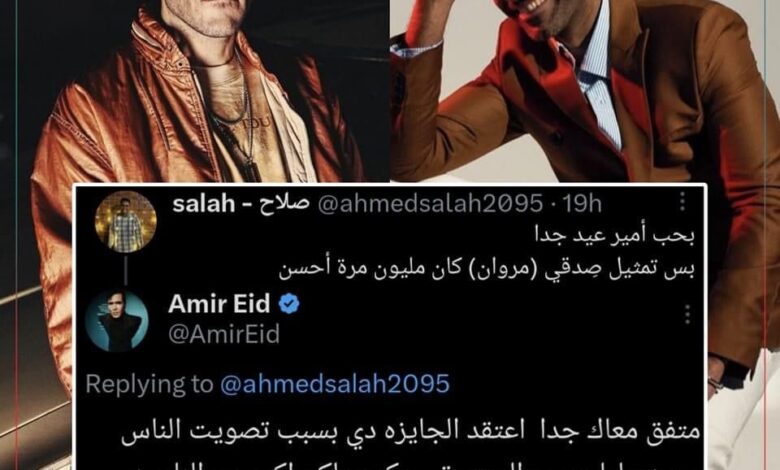Click the @AmirEid handle

[x=224, y=334]
